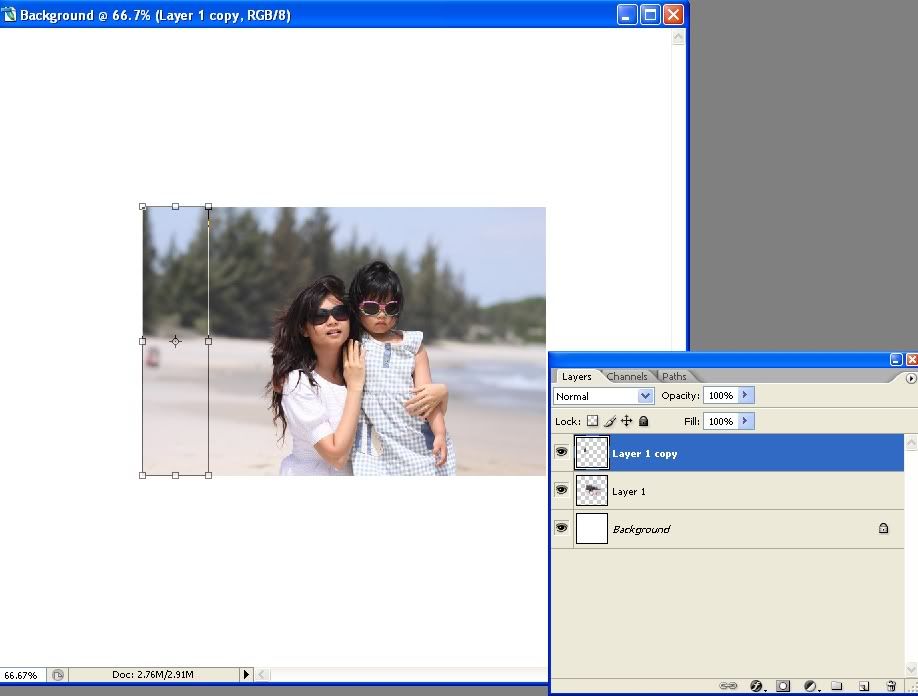Screen dimensions: 918x696
Task: Click the lock all icon
Action: tap(643, 422)
